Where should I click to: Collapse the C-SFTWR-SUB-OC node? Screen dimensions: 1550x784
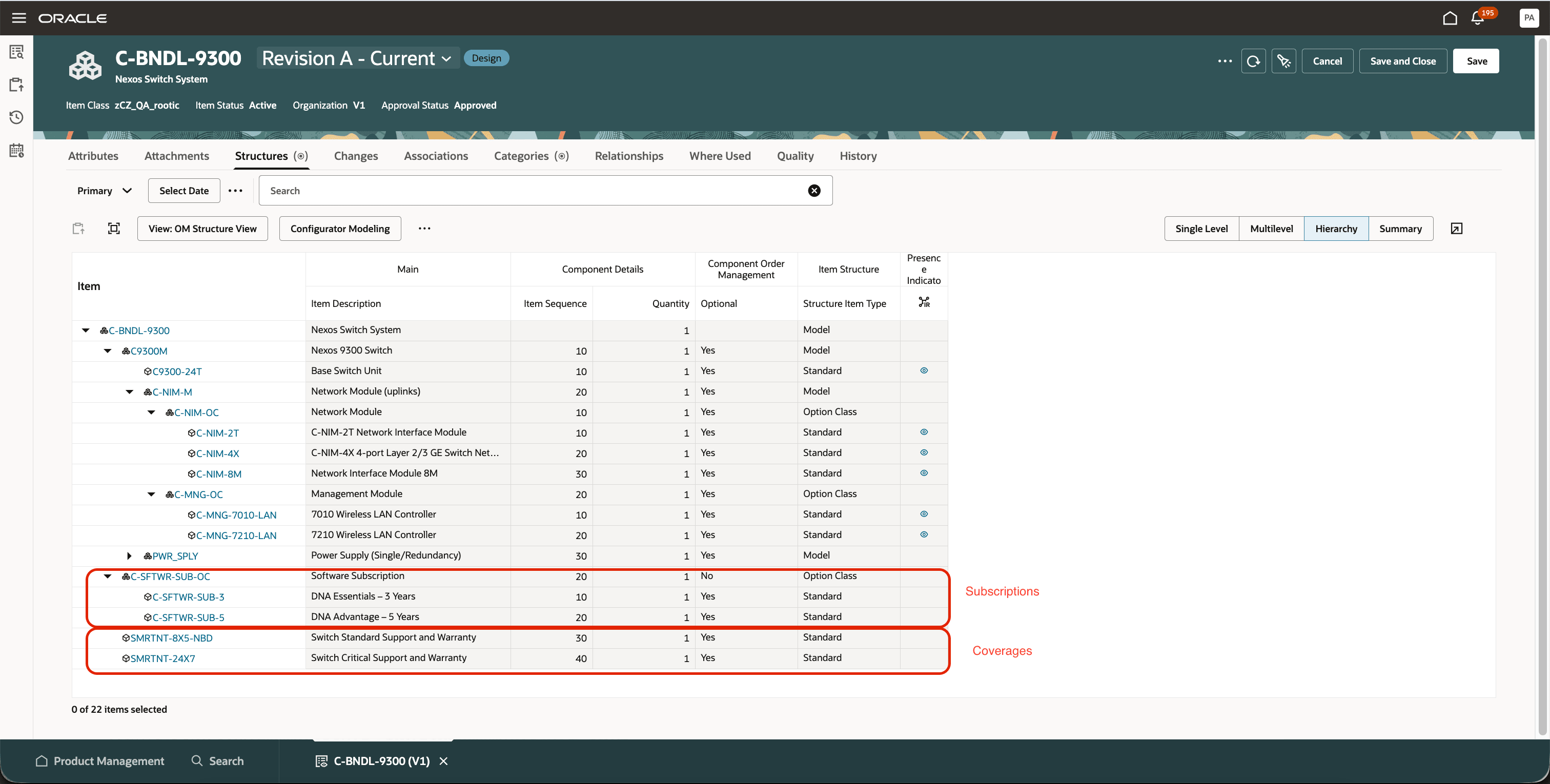pos(108,576)
